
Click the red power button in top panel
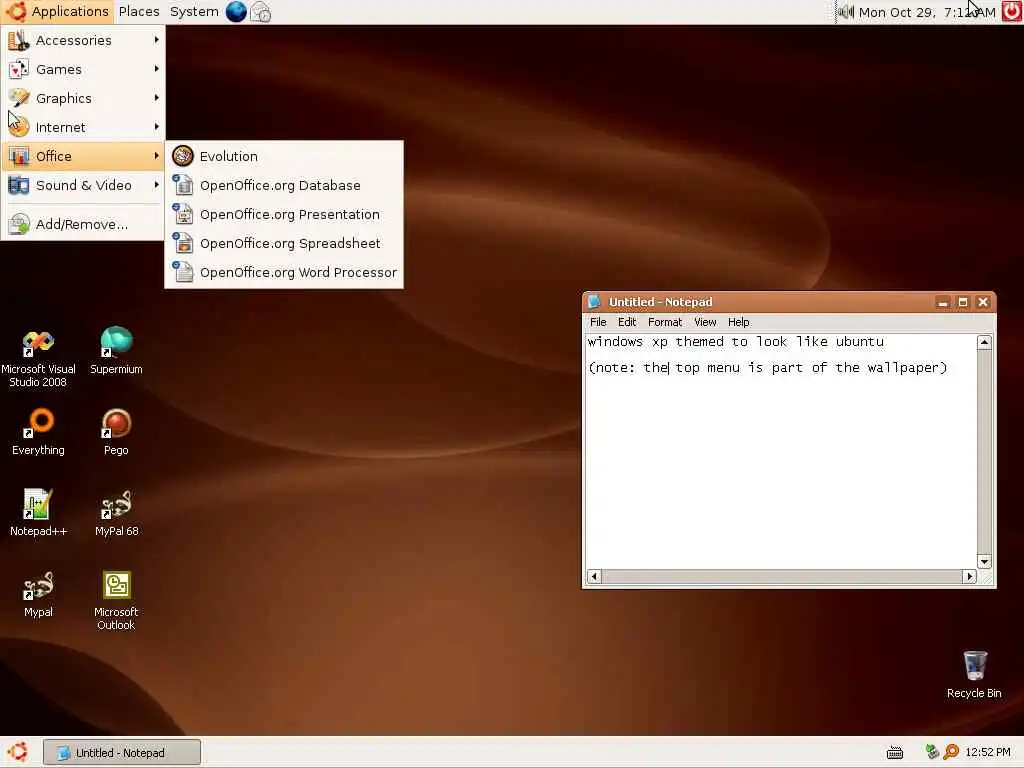pyautogui.click(x=1012, y=12)
